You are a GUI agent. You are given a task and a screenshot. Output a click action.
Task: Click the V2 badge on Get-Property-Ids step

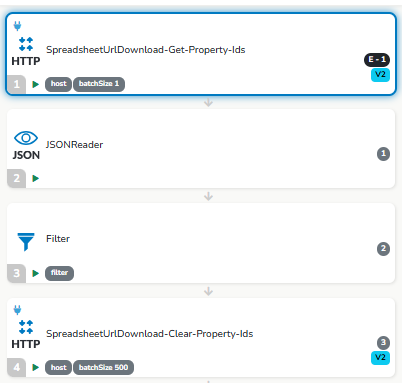(380, 75)
